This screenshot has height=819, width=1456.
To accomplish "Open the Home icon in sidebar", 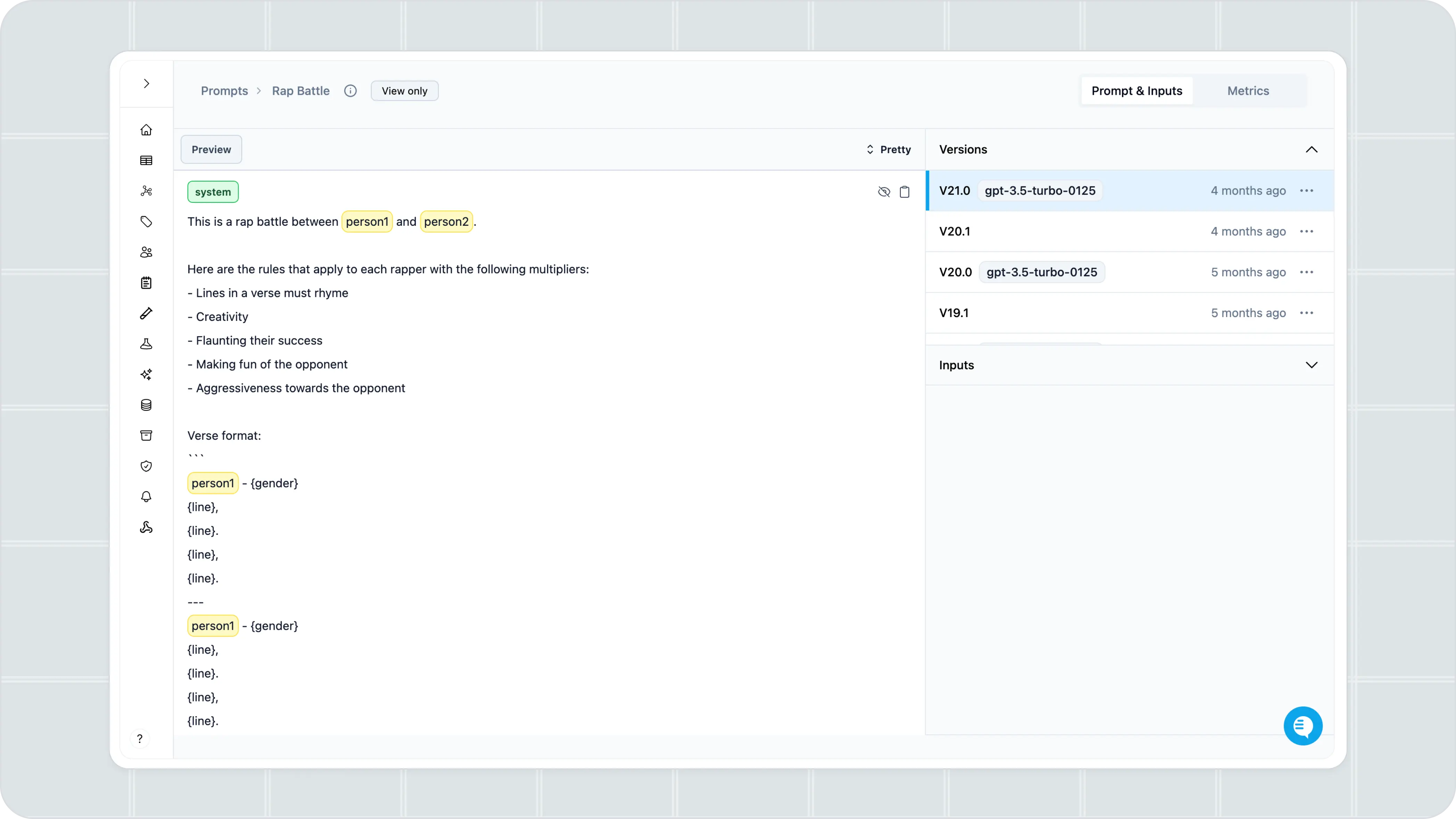I will [x=146, y=130].
